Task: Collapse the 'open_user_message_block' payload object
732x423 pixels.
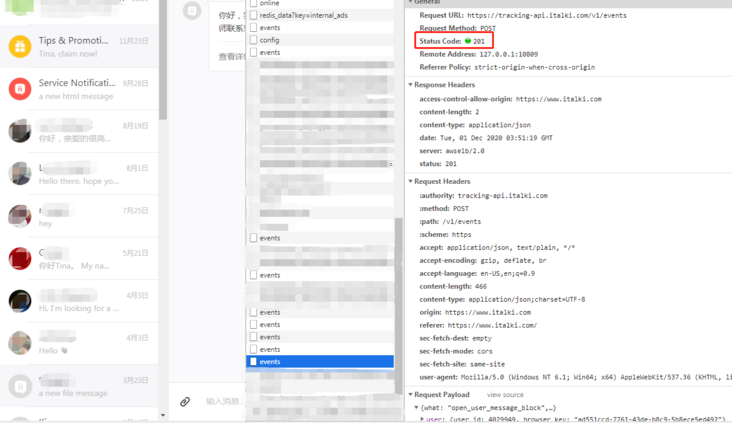Action: tap(416, 408)
